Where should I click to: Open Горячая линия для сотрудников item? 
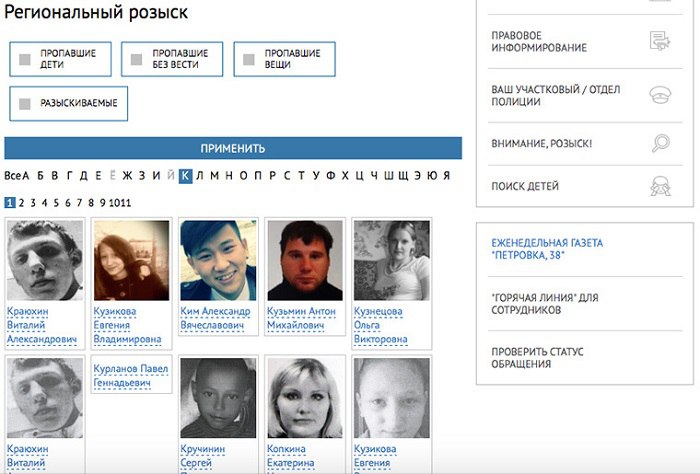[x=545, y=304]
